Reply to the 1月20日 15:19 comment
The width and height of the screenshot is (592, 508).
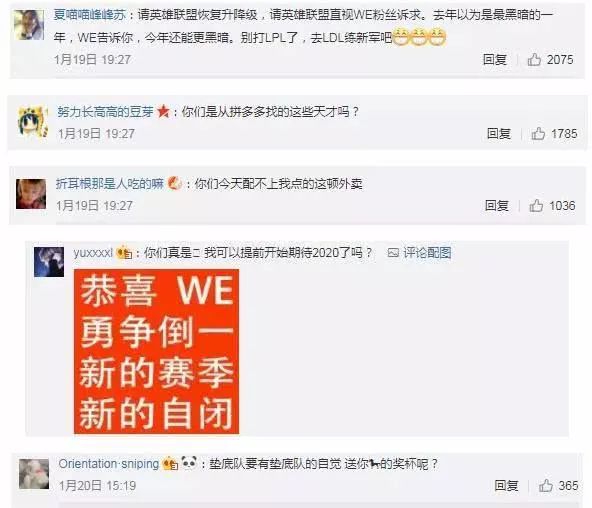tap(507, 486)
